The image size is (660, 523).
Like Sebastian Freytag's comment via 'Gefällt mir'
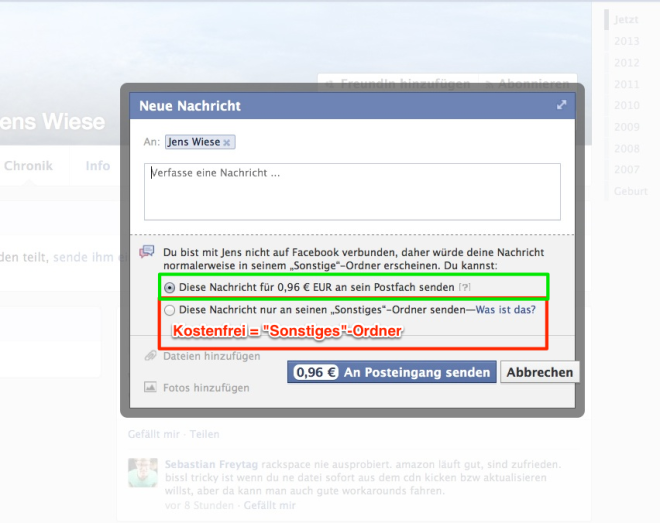click(x=269, y=505)
